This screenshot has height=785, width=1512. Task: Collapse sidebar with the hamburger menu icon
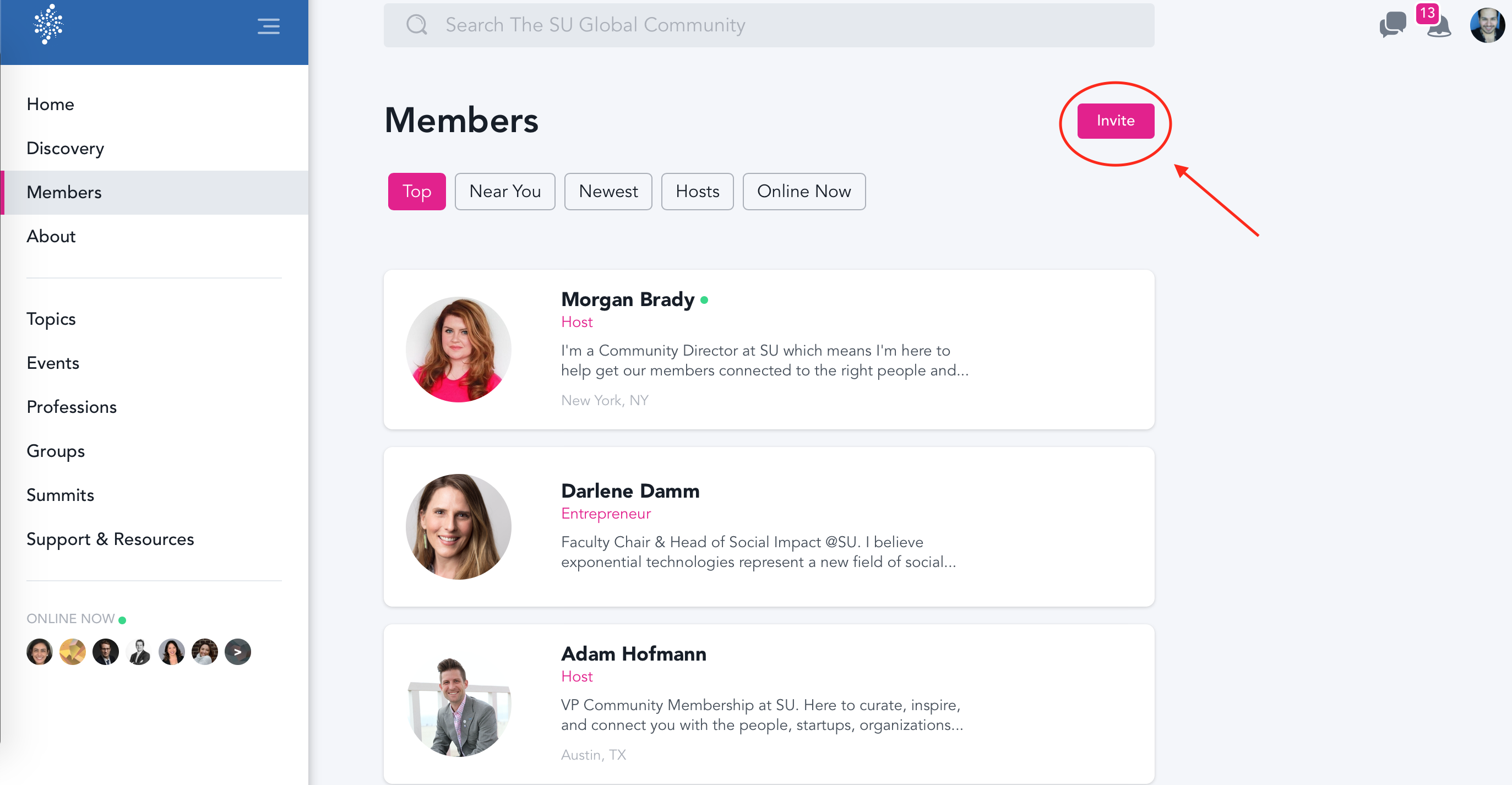[x=268, y=26]
